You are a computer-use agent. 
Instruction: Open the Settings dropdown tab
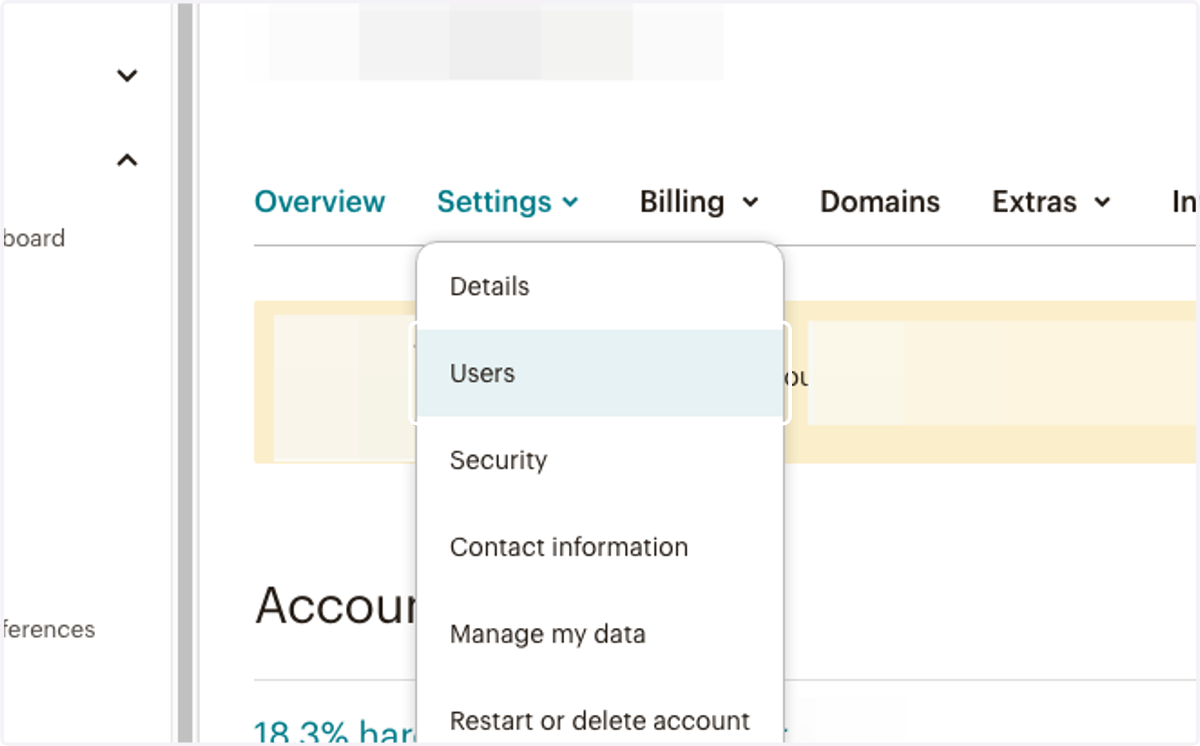point(508,202)
